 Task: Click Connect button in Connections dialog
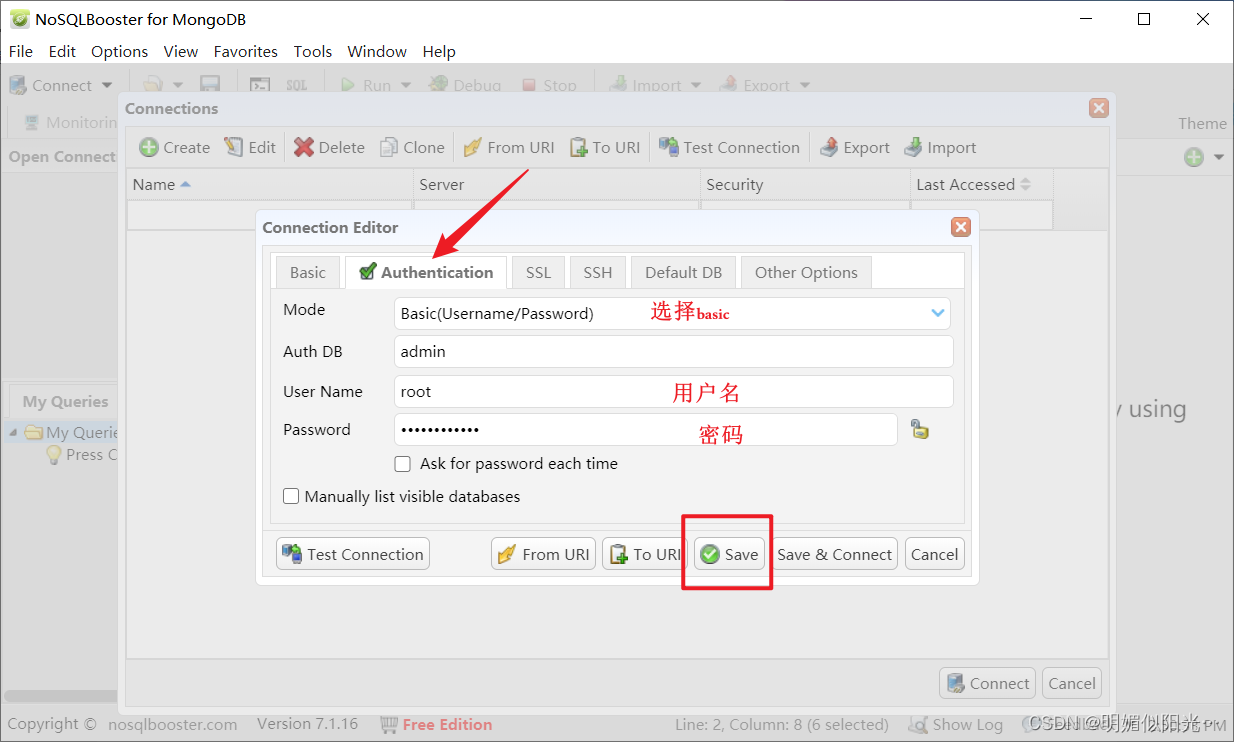(x=987, y=683)
